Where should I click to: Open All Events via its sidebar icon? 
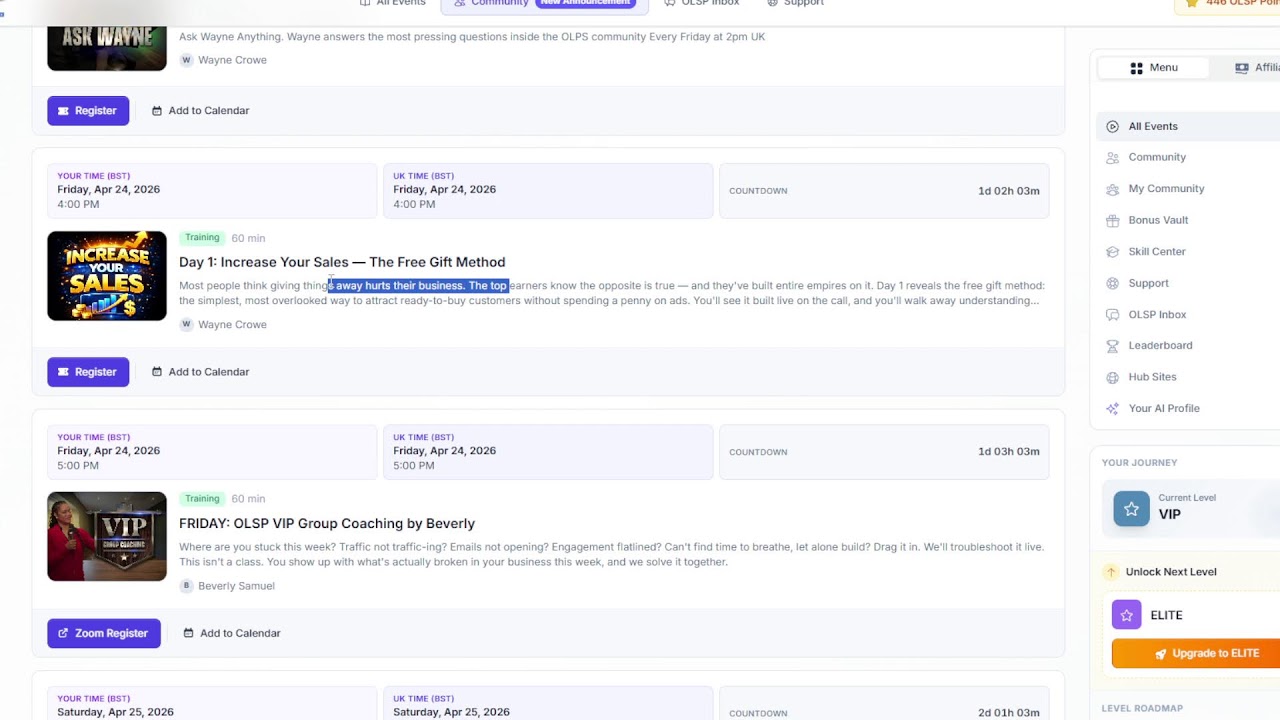point(1112,126)
